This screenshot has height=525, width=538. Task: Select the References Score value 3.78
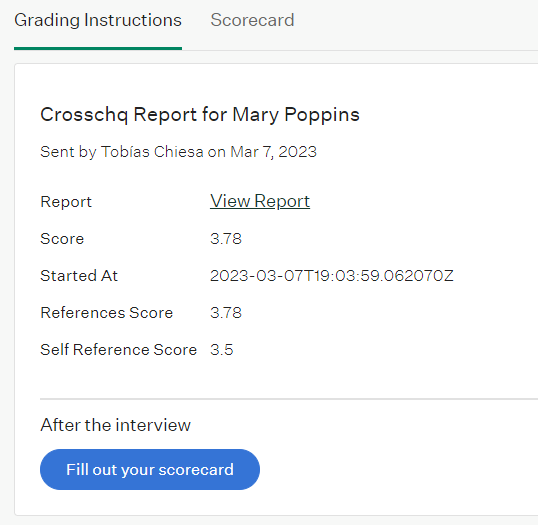226,313
